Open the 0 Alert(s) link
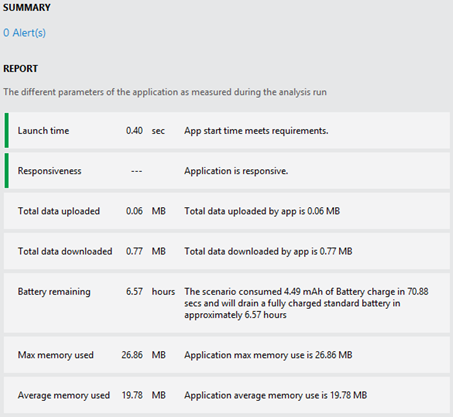This screenshot has width=453, height=417. point(24,33)
